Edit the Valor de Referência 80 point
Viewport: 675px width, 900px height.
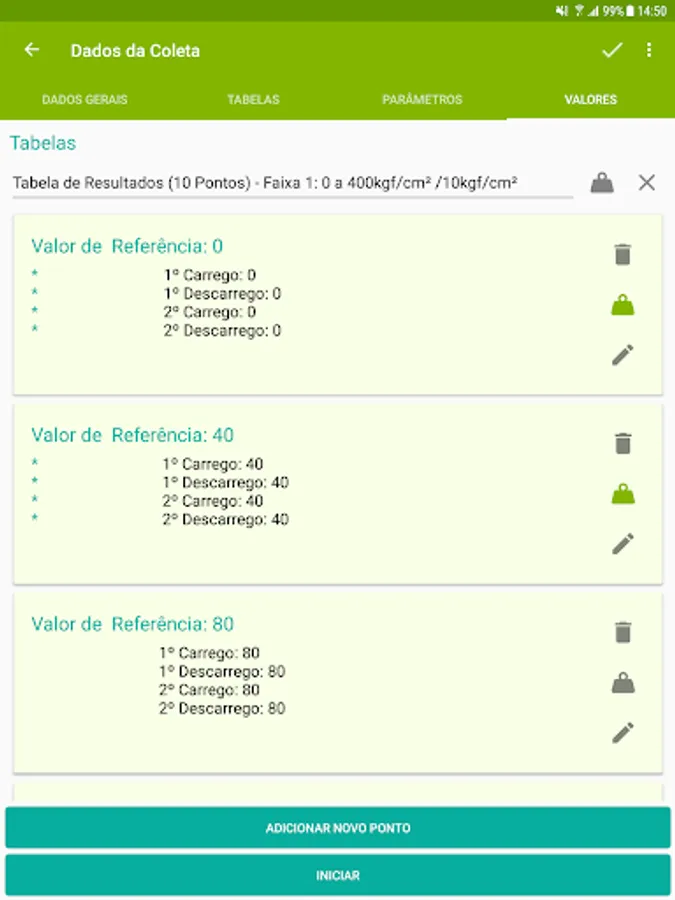pos(623,733)
